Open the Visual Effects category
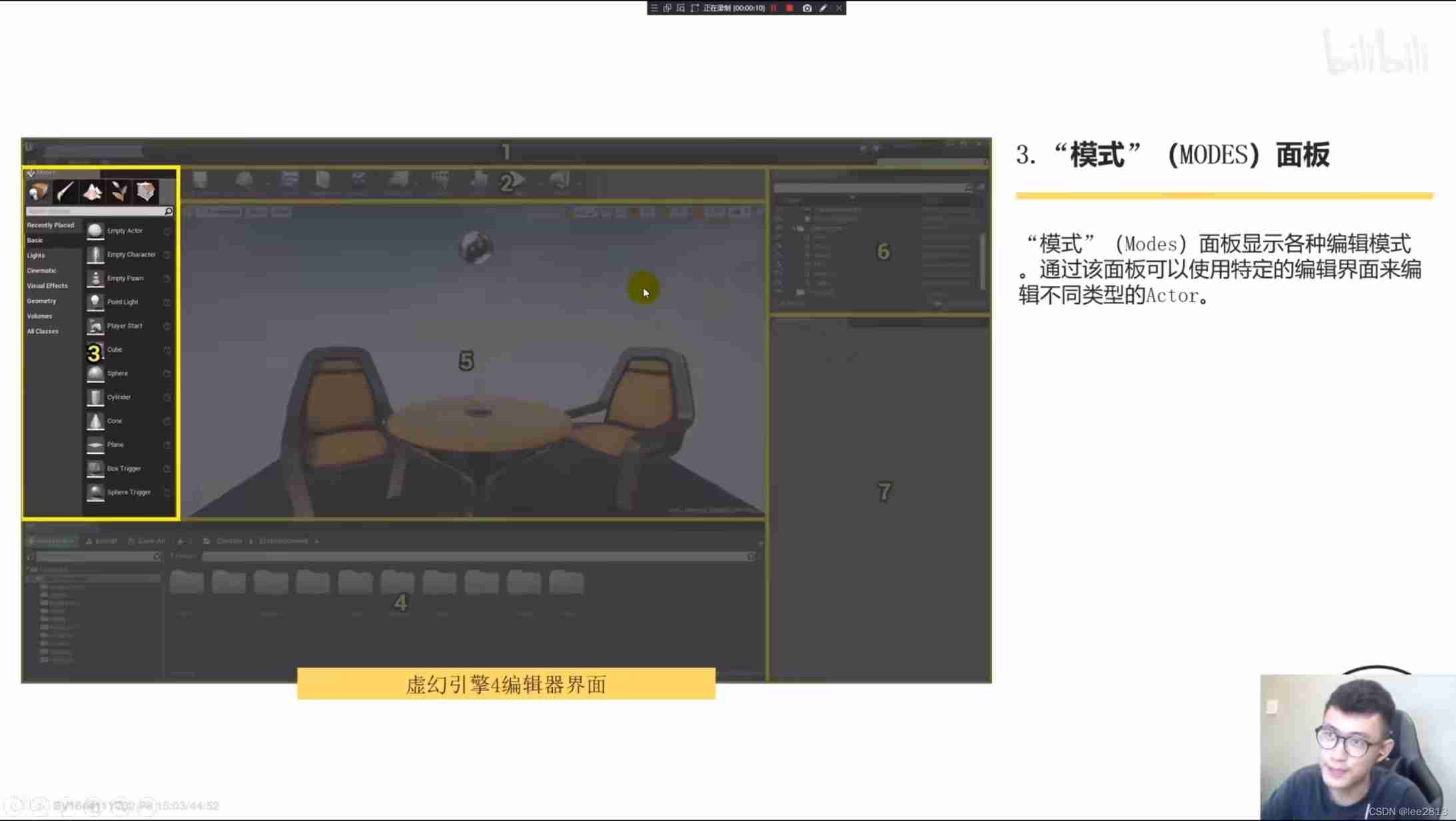 [47, 286]
